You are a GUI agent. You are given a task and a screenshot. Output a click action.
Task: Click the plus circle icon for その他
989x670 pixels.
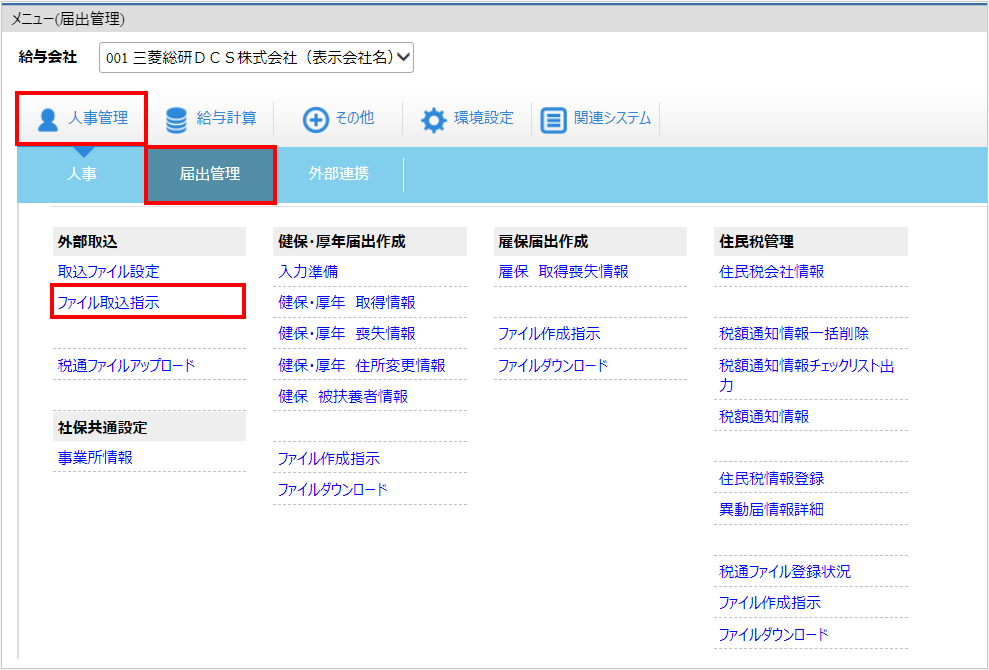tap(315, 120)
